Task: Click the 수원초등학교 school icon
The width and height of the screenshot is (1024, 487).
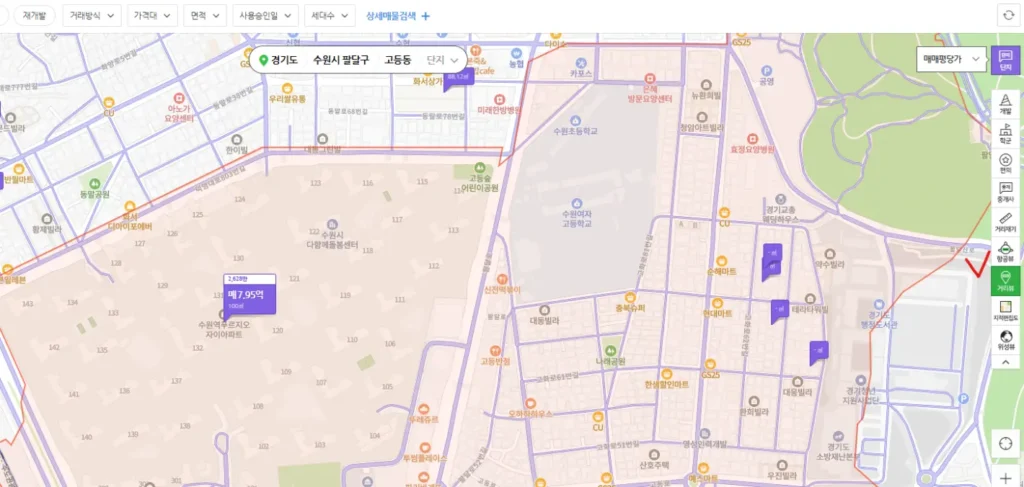Action: [575, 120]
